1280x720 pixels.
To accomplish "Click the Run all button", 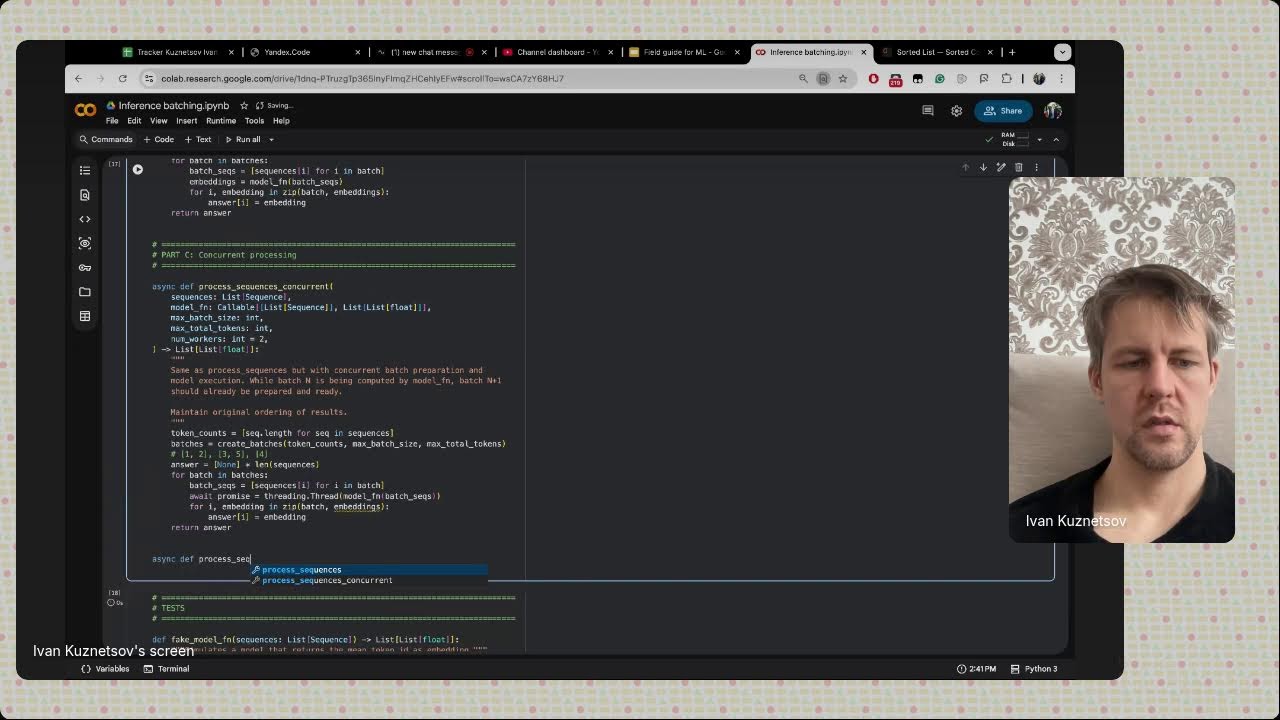I will 243,139.
